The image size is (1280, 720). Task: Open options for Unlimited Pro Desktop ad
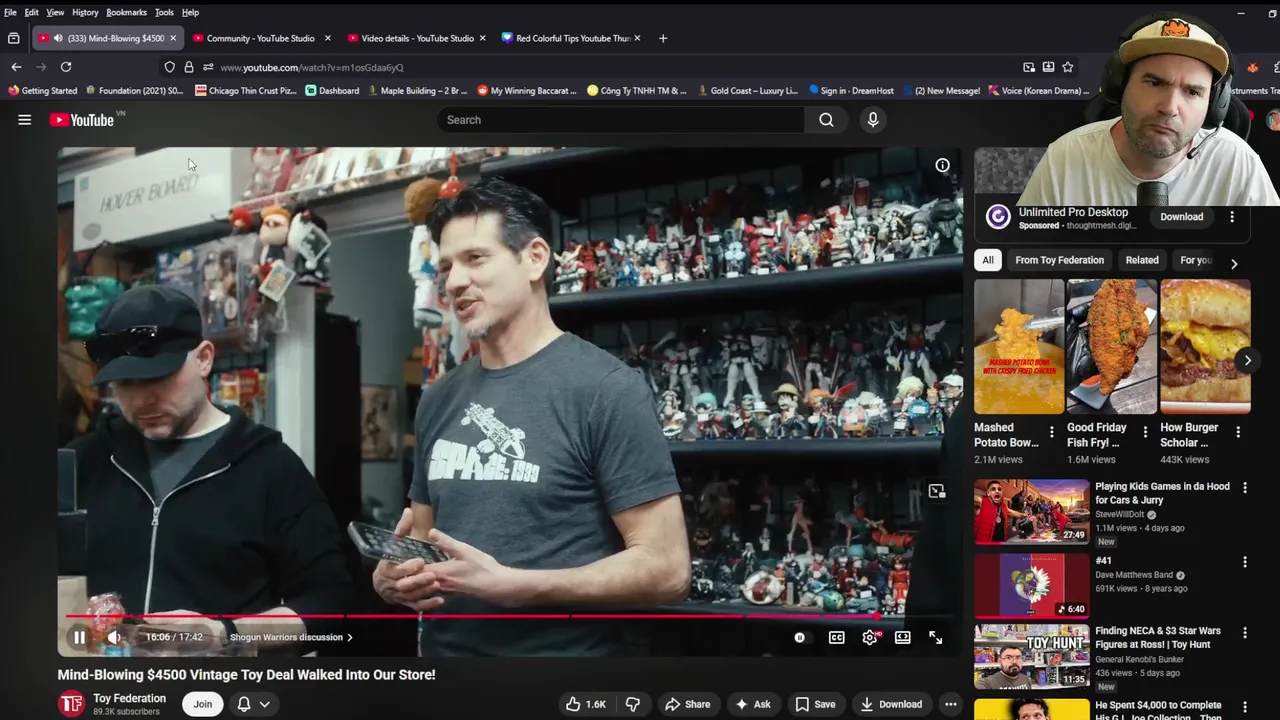pos(1232,217)
